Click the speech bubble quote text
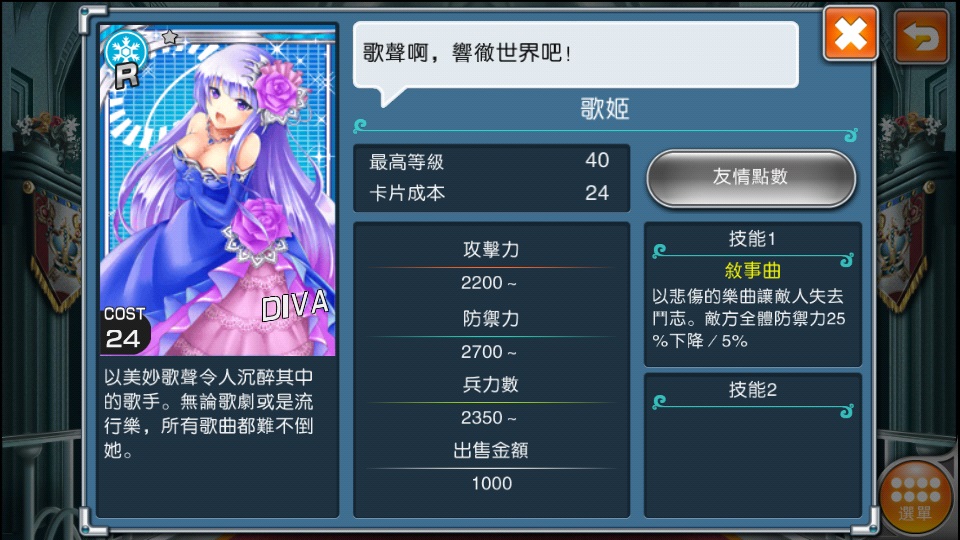The image size is (960, 540). [x=467, y=53]
